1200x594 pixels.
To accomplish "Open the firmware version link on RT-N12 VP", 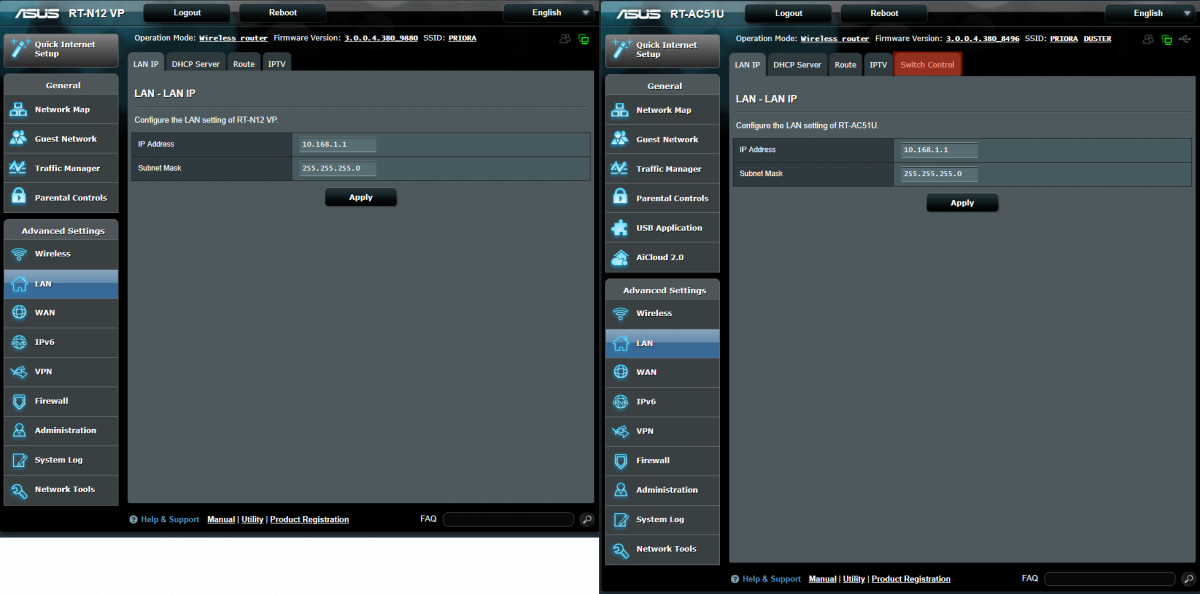I will point(381,38).
